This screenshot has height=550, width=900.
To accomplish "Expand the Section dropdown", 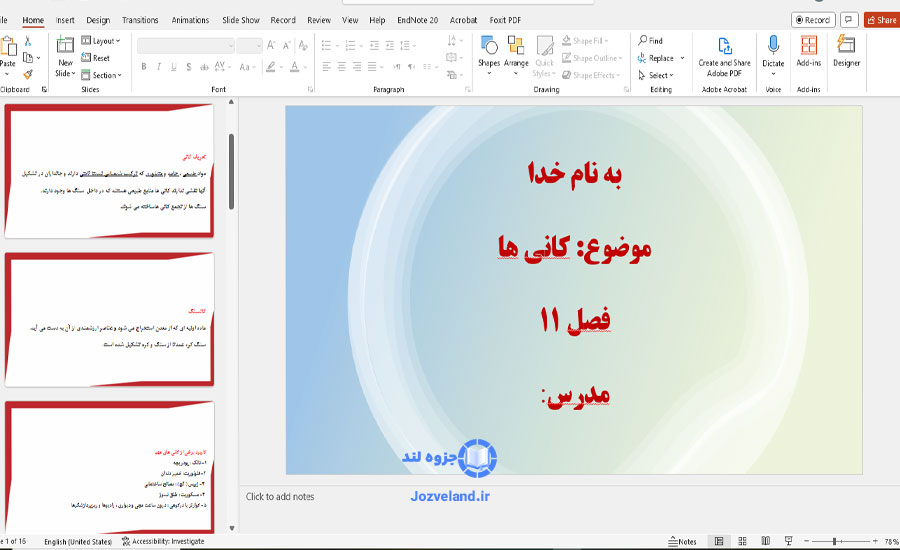I will 102,75.
